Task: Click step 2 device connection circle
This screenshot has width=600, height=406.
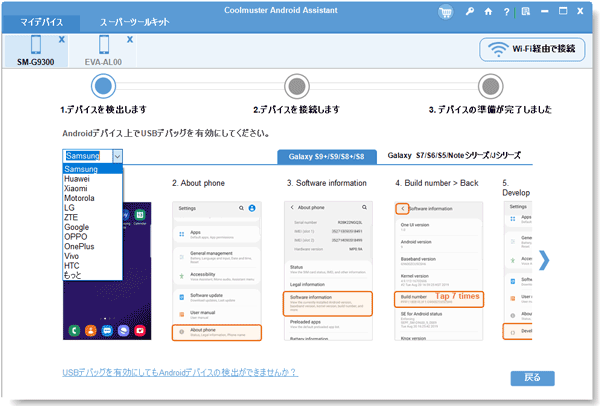Action: (x=297, y=86)
